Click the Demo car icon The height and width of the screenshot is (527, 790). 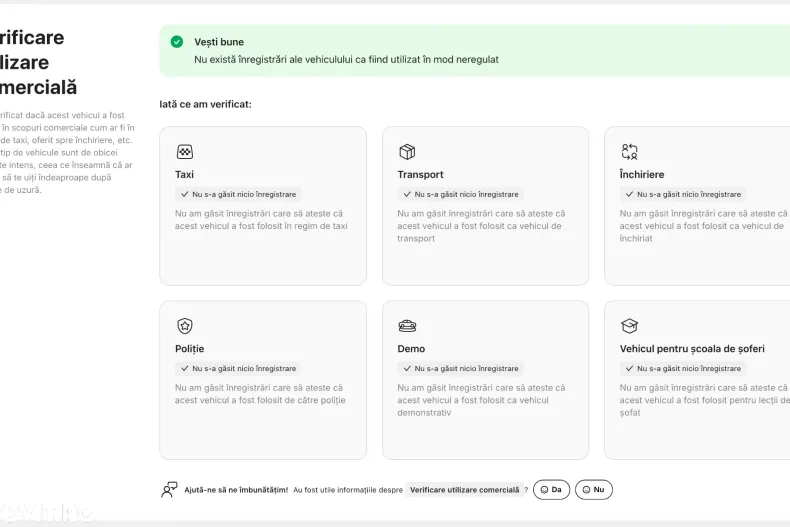[407, 326]
